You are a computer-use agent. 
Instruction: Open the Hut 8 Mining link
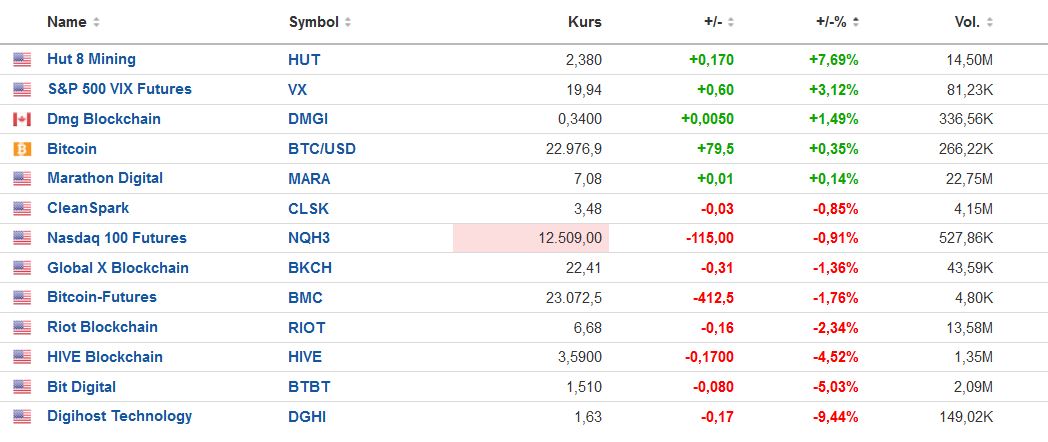pyautogui.click(x=91, y=59)
